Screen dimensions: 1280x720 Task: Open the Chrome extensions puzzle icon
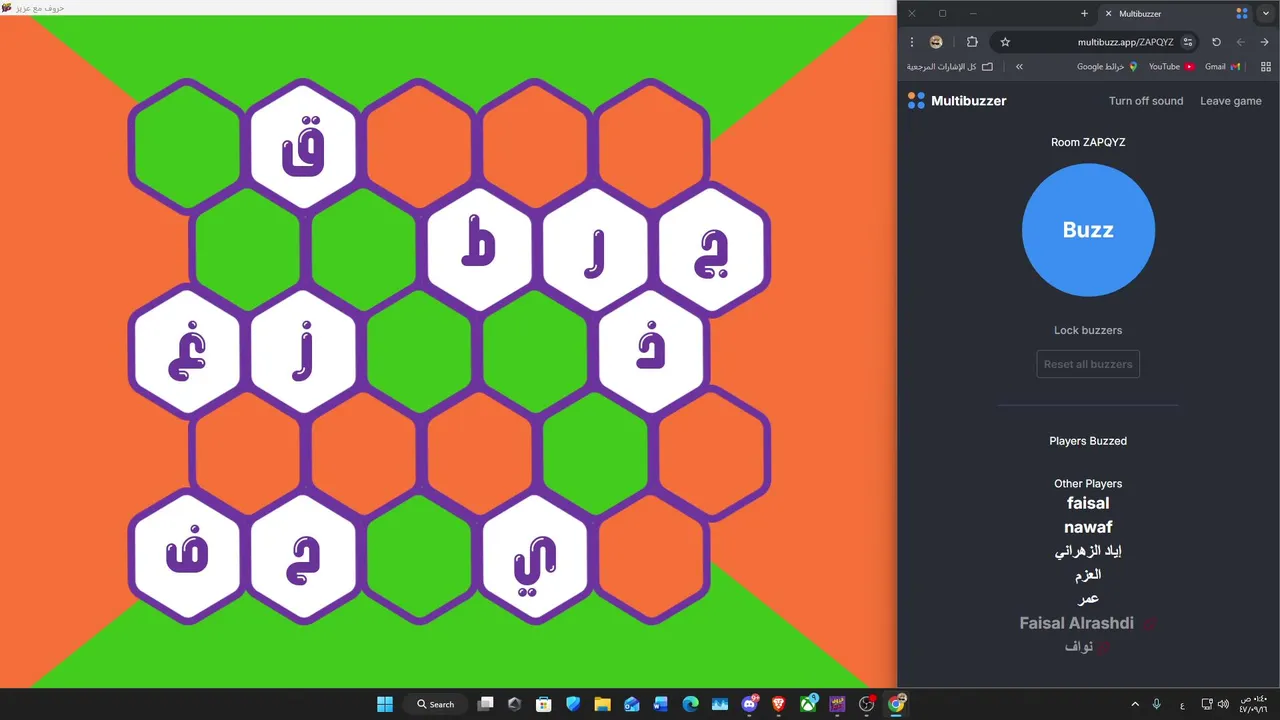pyautogui.click(x=972, y=42)
